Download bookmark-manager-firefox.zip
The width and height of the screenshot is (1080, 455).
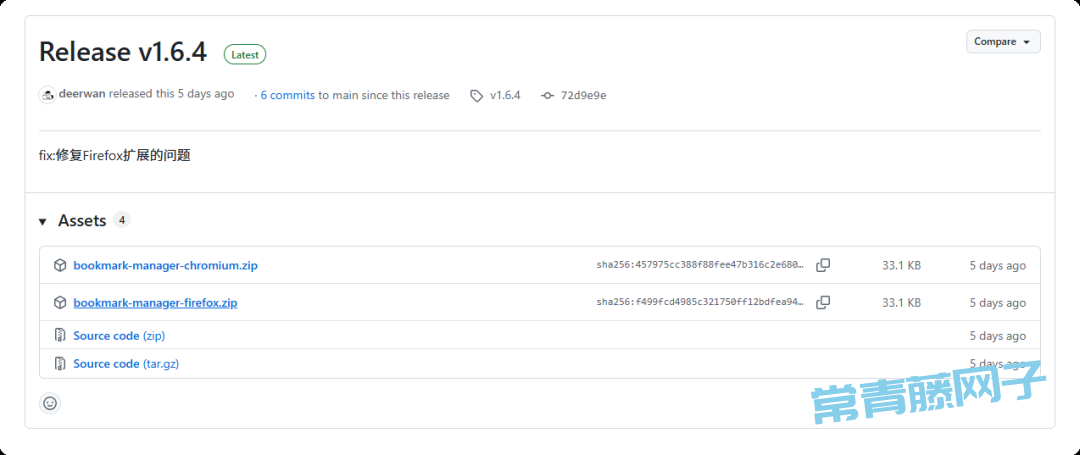tap(155, 302)
